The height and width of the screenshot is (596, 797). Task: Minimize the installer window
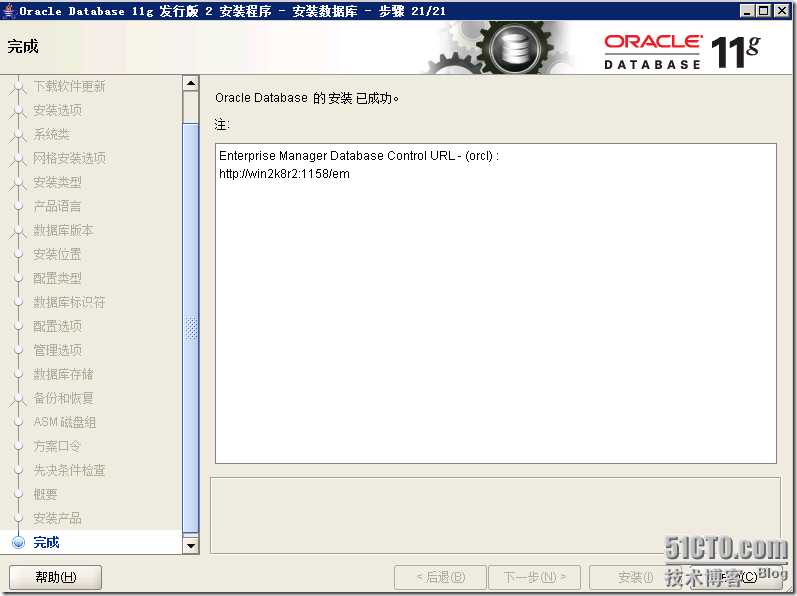tap(747, 11)
